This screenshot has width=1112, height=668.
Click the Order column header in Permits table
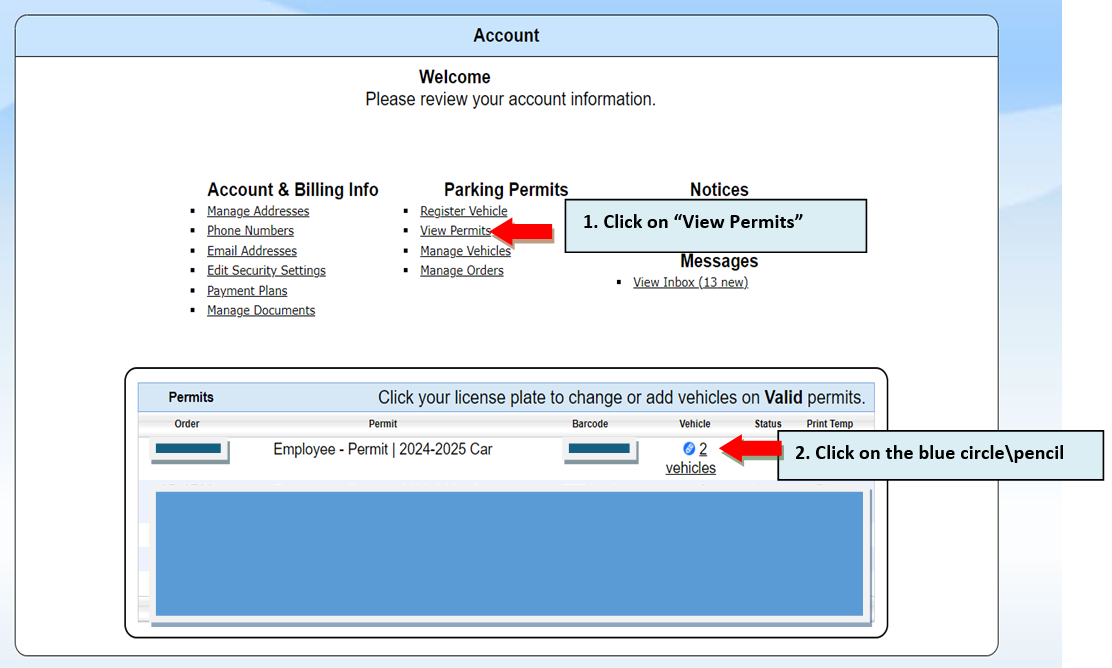(187, 423)
